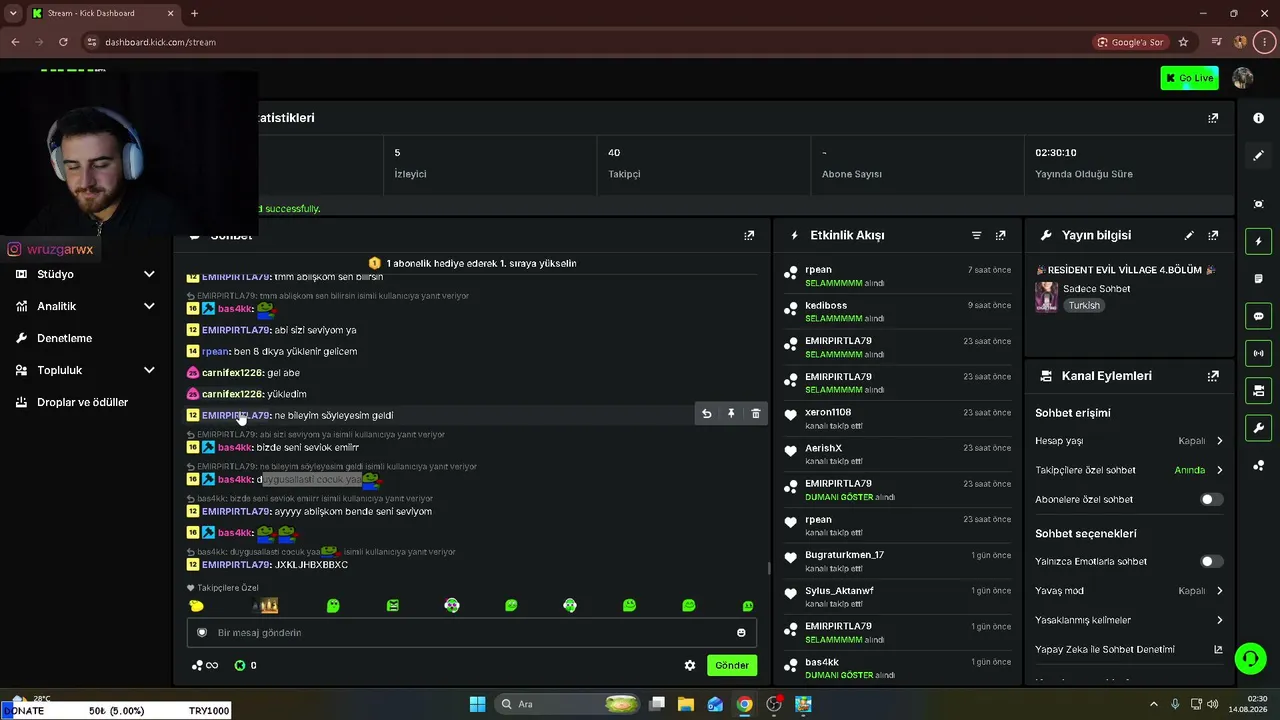
Task: Click the wruzgarwx Instagram overlay label
Action: [51, 250]
